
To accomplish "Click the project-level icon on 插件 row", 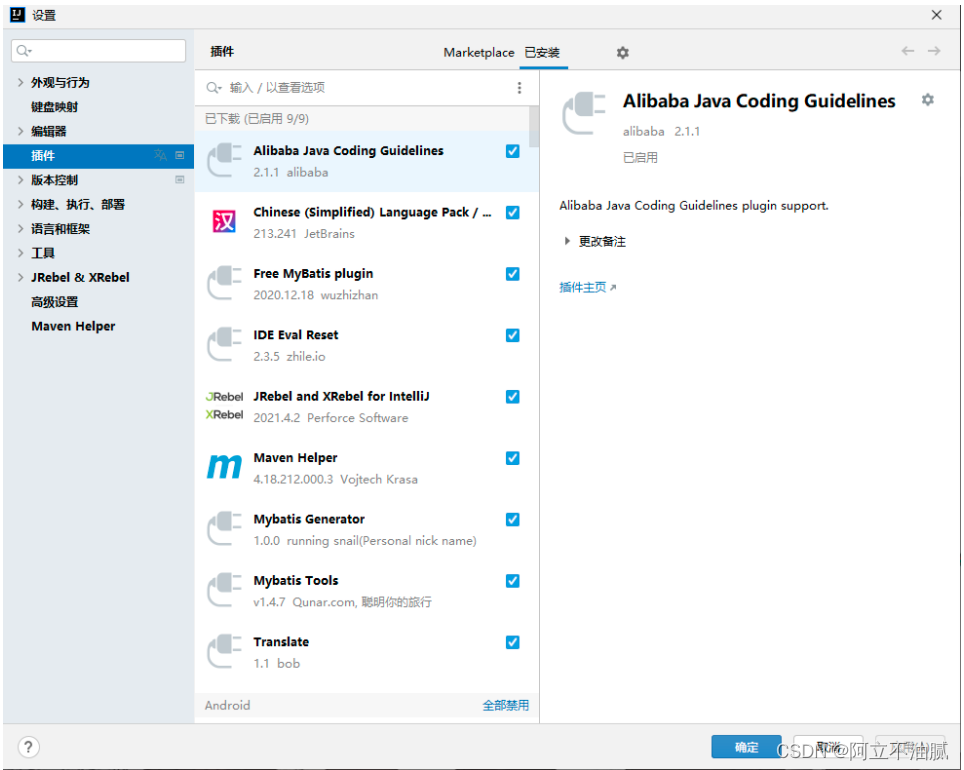I will 180,155.
